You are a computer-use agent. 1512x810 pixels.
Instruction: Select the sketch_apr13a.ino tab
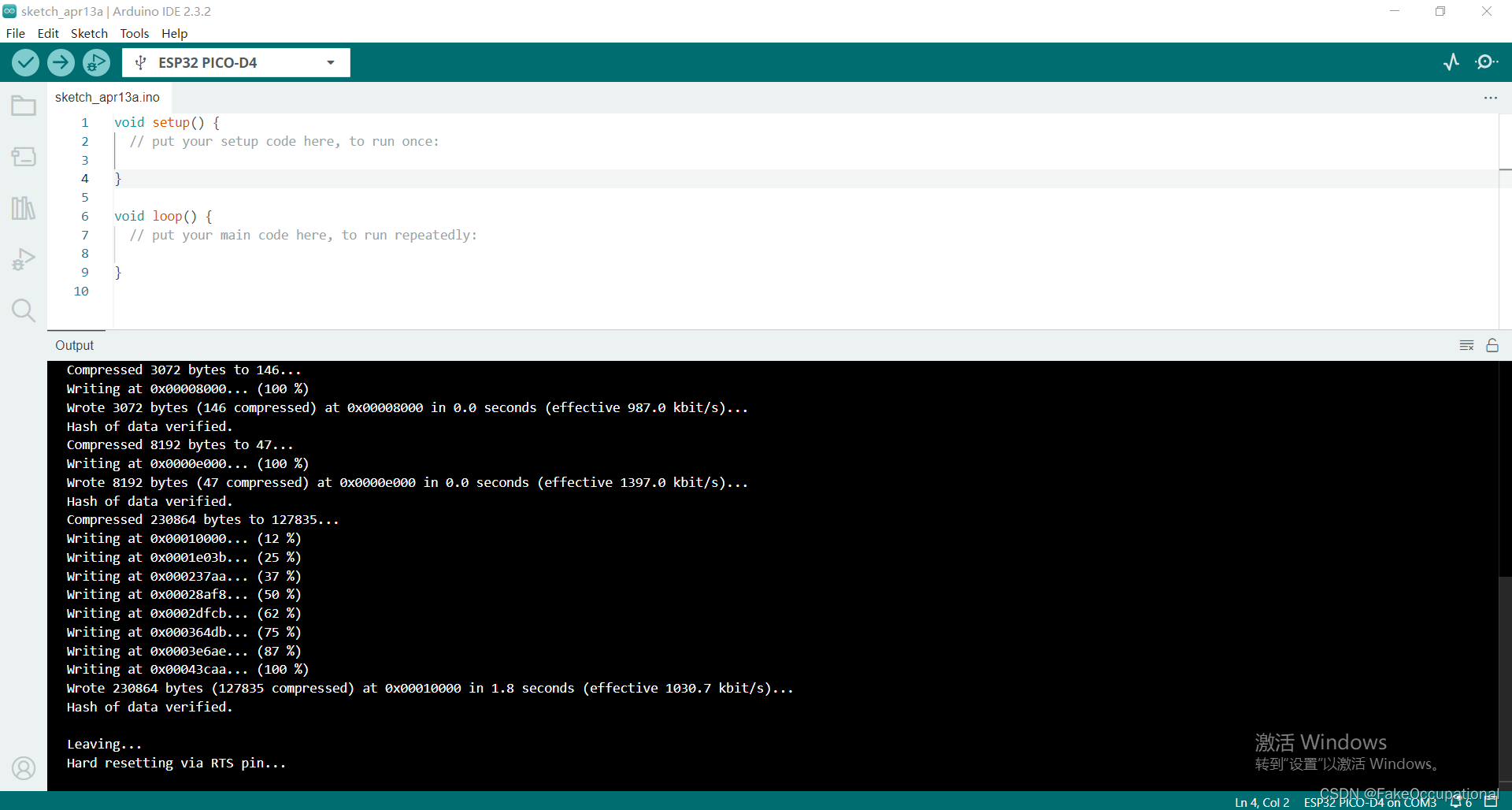tap(108, 97)
